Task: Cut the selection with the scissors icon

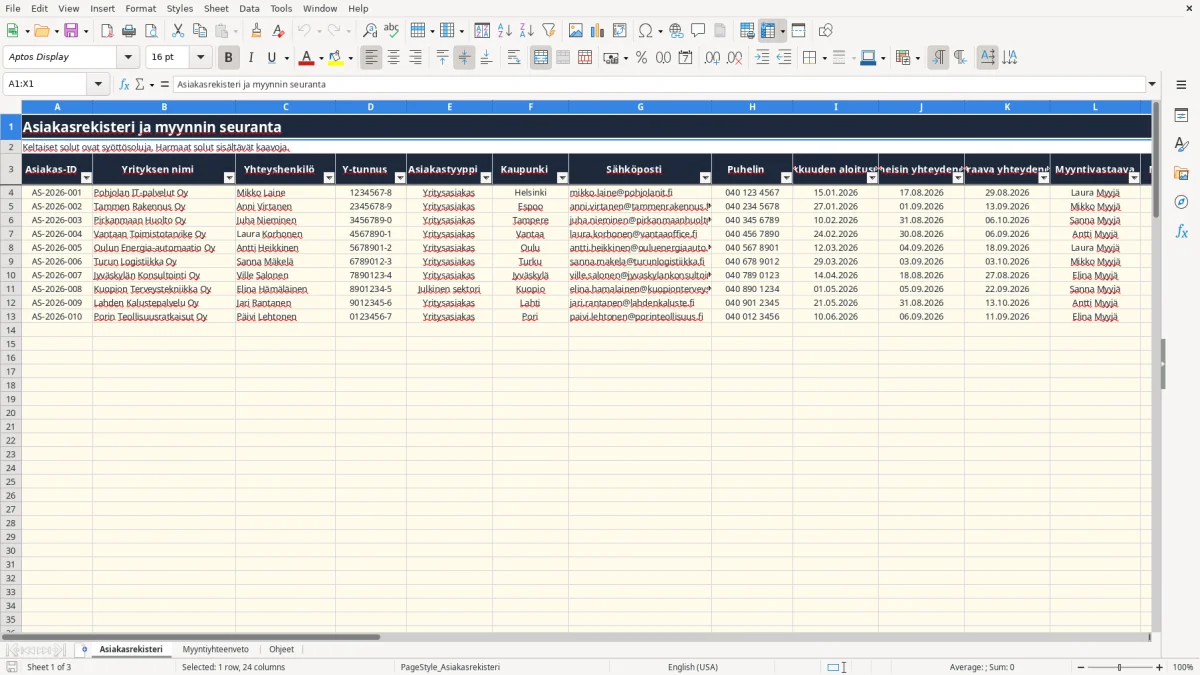Action: pyautogui.click(x=178, y=31)
